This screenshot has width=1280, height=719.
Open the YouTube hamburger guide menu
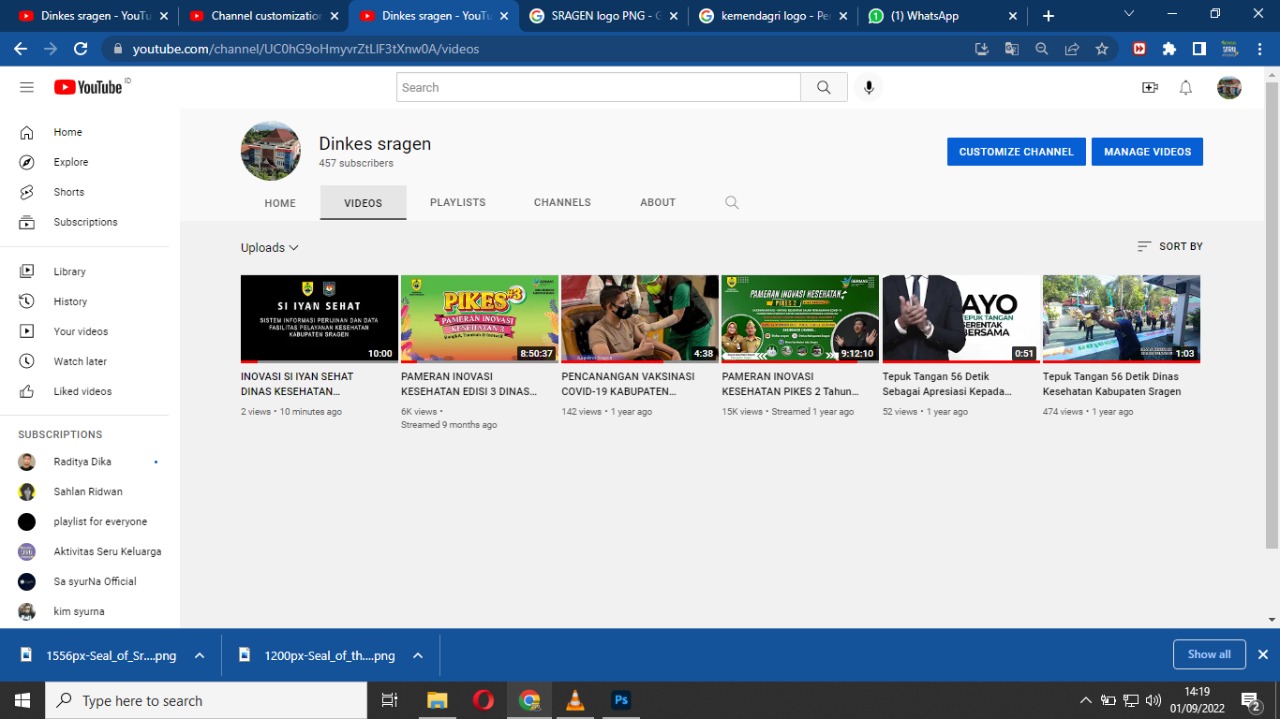tap(27, 87)
